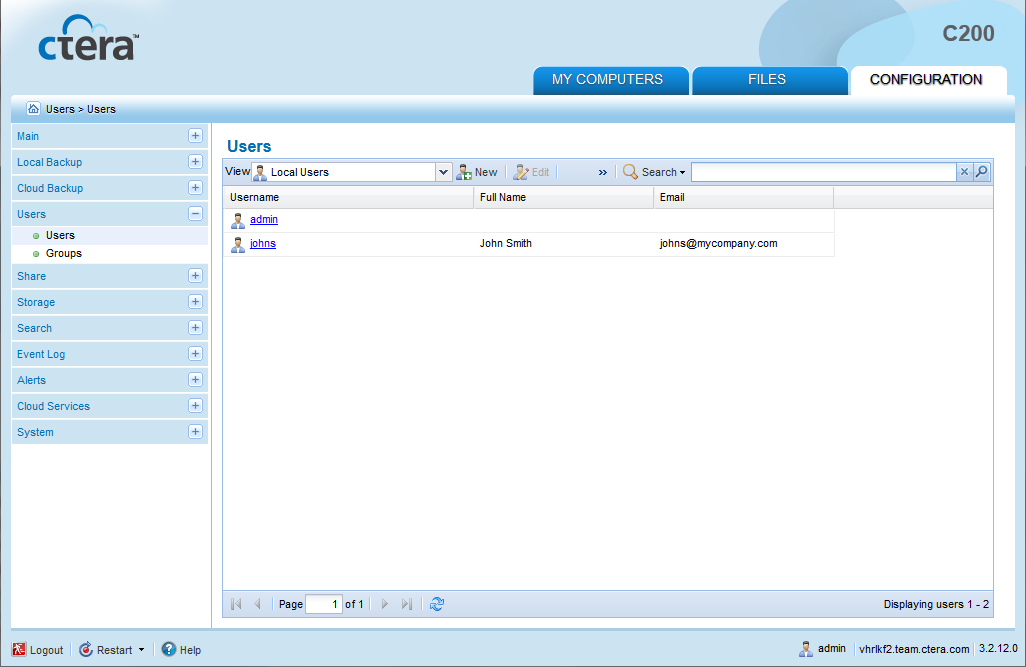
Task: Switch to the FILES tab
Action: [767, 80]
